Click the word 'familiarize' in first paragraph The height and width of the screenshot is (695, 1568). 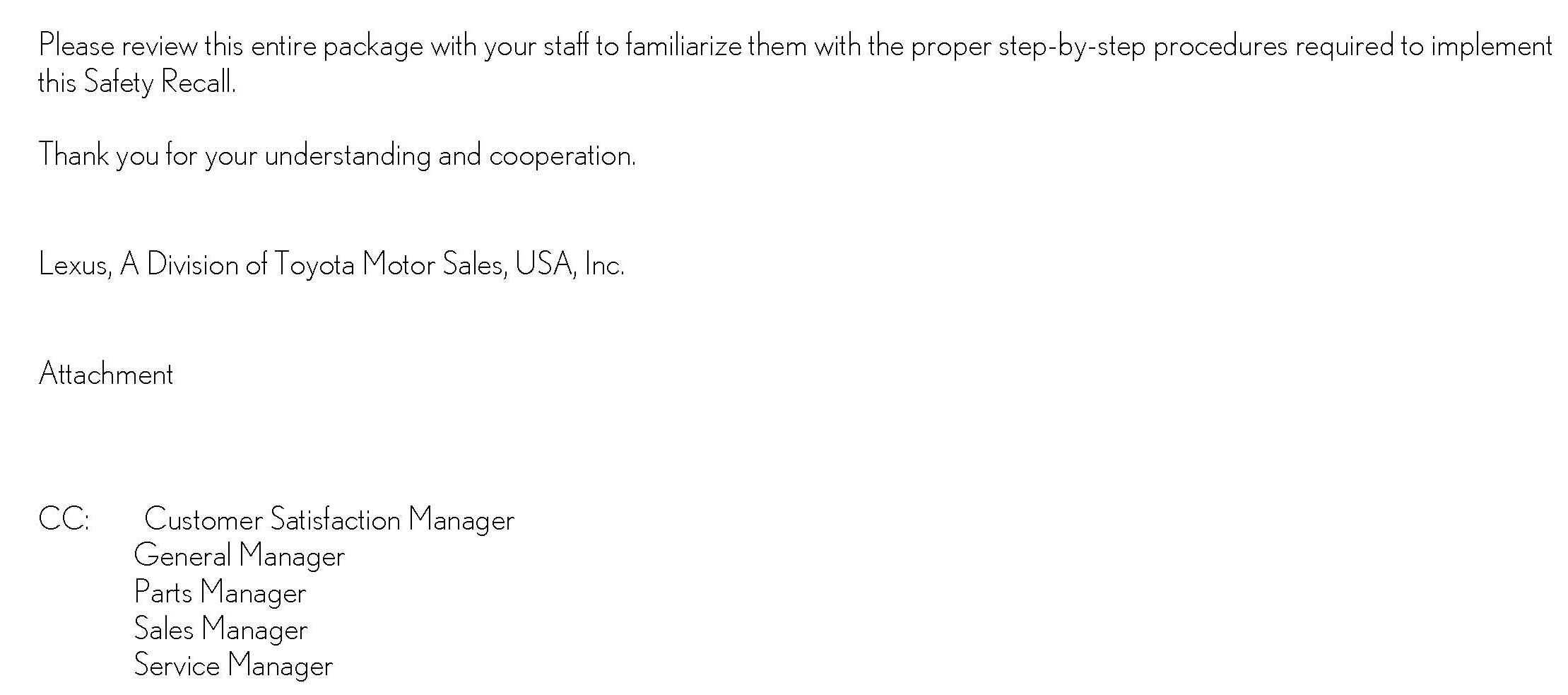click(x=684, y=46)
